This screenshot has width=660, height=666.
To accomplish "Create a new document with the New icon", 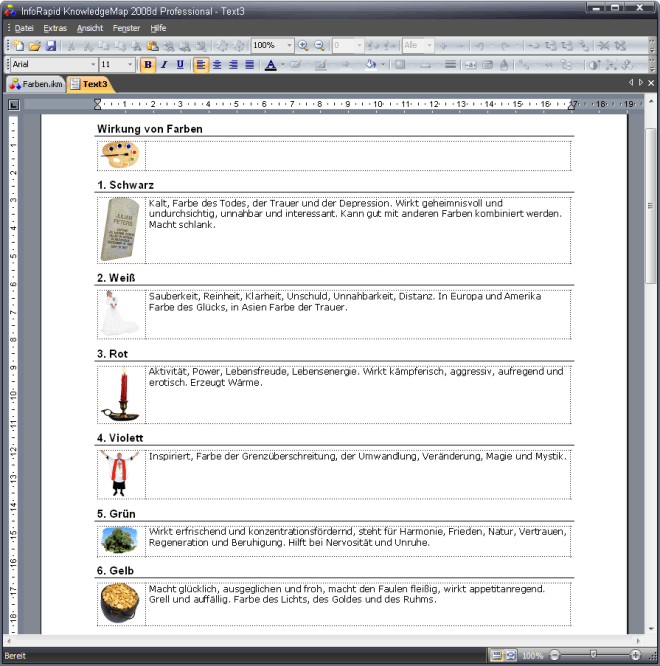I will point(19,46).
